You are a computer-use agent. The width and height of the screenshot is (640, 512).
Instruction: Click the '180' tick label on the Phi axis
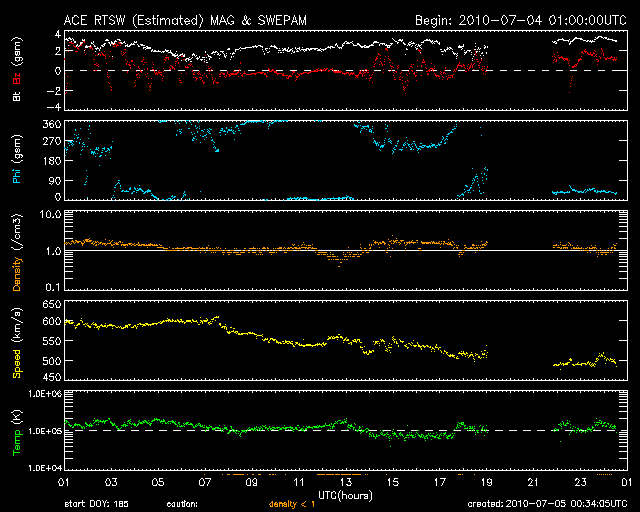(x=52, y=161)
